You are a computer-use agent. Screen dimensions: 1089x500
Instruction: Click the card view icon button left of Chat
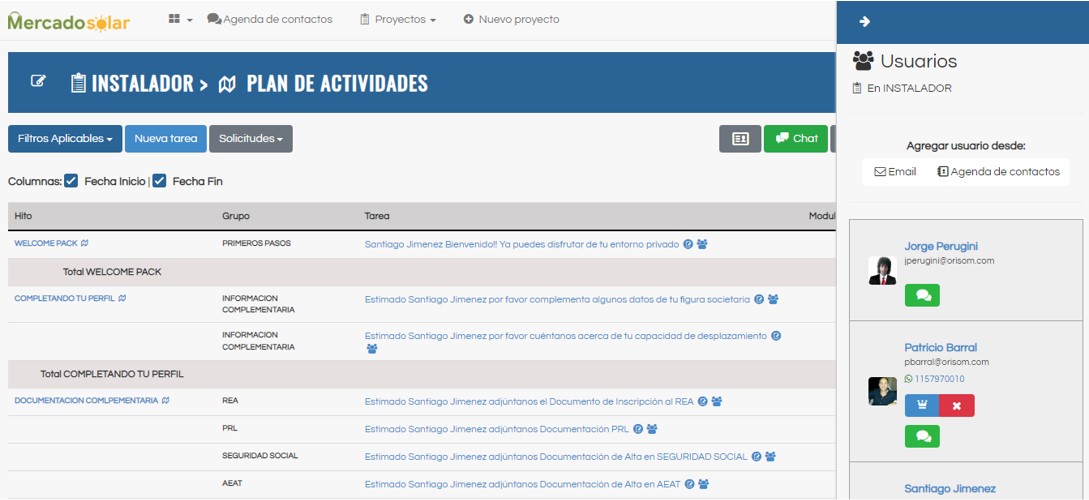click(x=740, y=139)
